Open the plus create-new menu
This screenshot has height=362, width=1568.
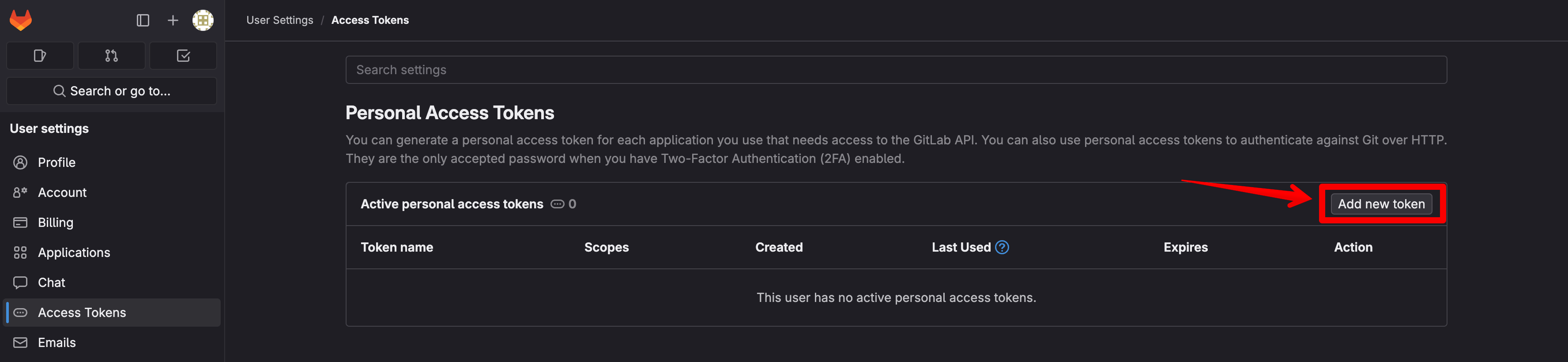tap(173, 21)
